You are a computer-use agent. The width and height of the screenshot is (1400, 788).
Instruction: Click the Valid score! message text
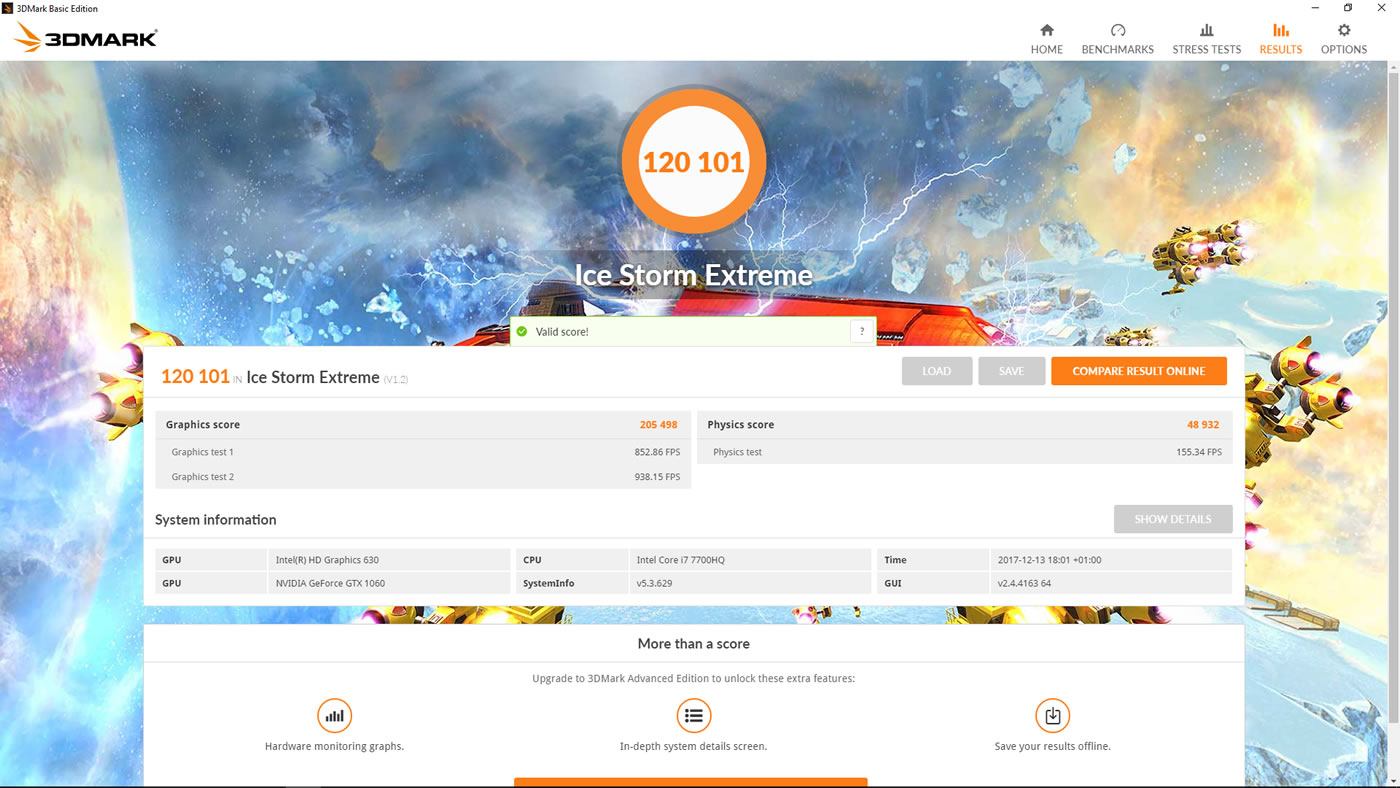click(x=562, y=332)
